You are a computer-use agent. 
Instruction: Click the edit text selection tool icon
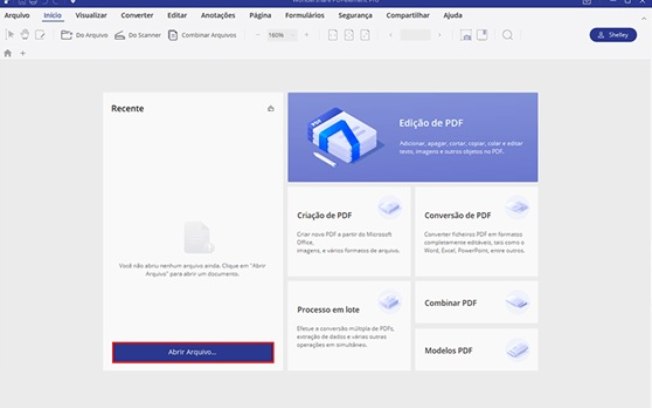tap(40, 35)
